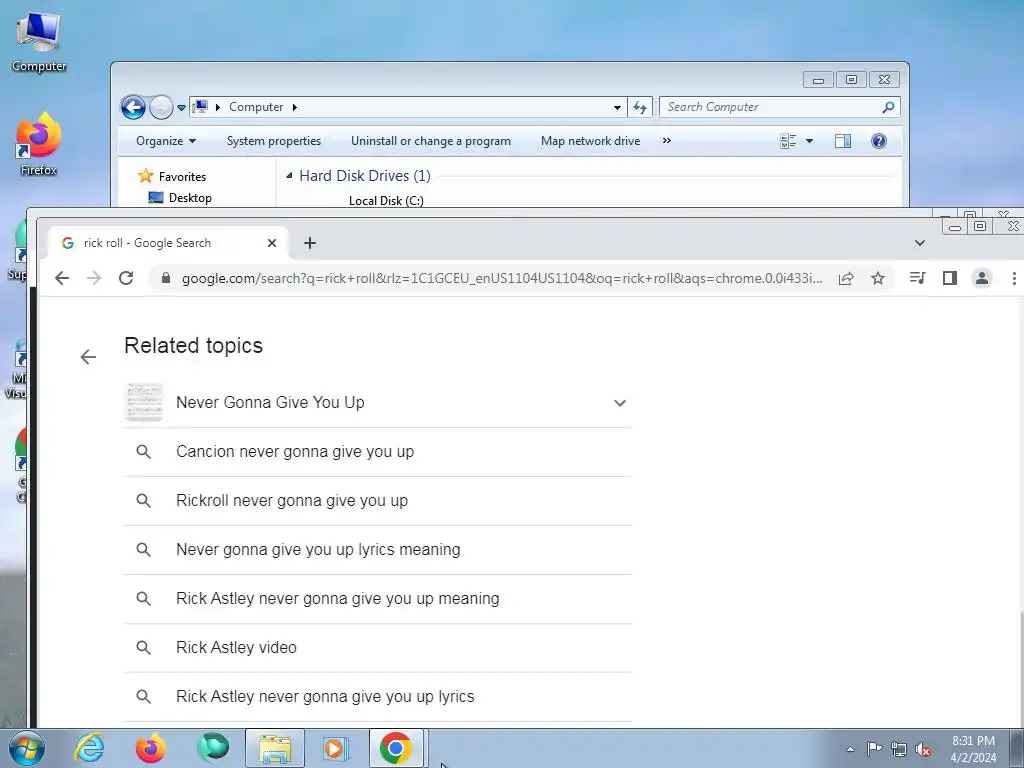Click the Never Gonna Give You Up title
The image size is (1024, 768).
[x=270, y=402]
